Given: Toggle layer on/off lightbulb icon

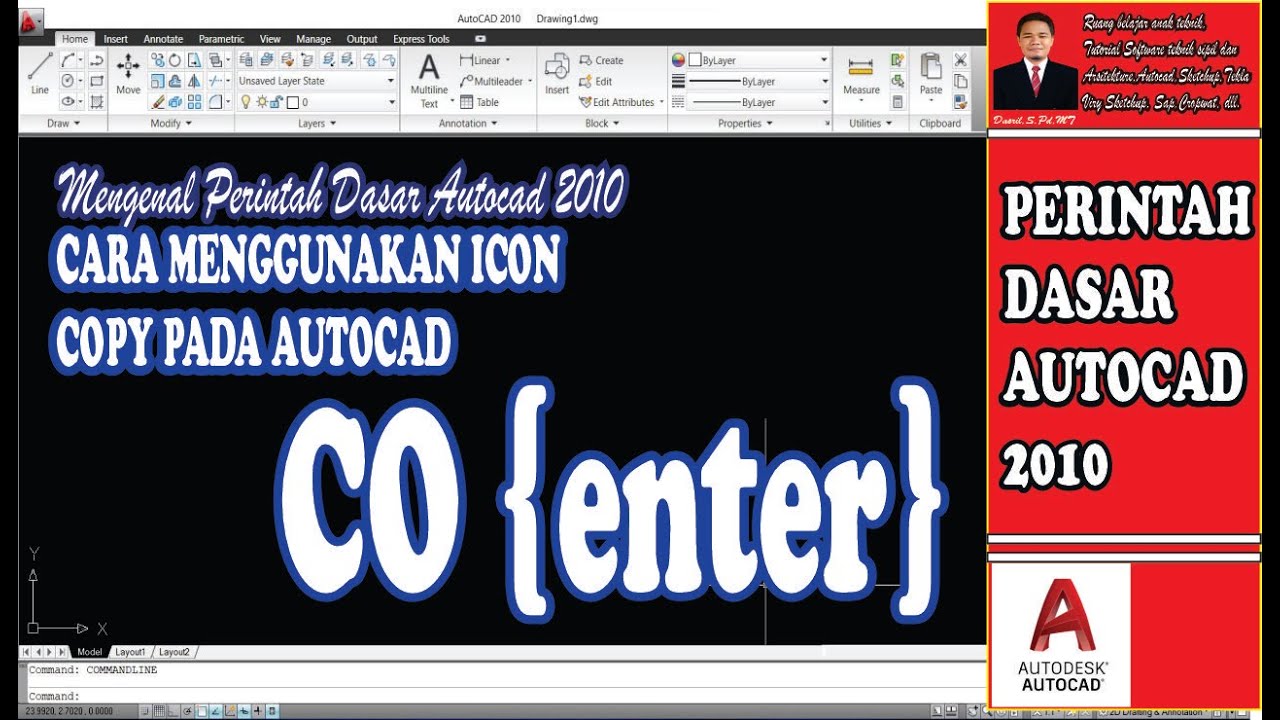Looking at the screenshot, I should pyautogui.click(x=245, y=102).
